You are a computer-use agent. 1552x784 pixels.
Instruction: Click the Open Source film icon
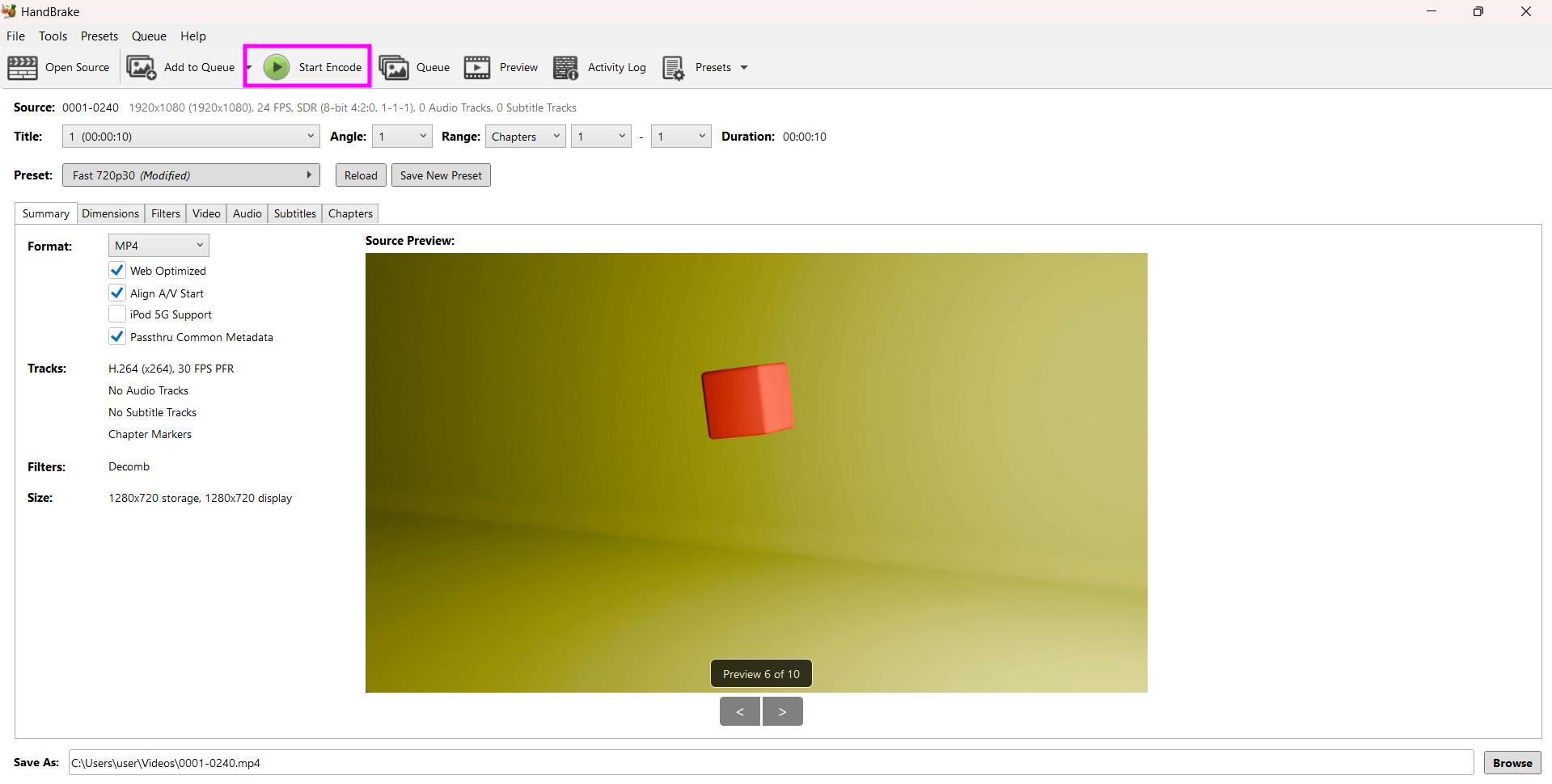tap(23, 68)
